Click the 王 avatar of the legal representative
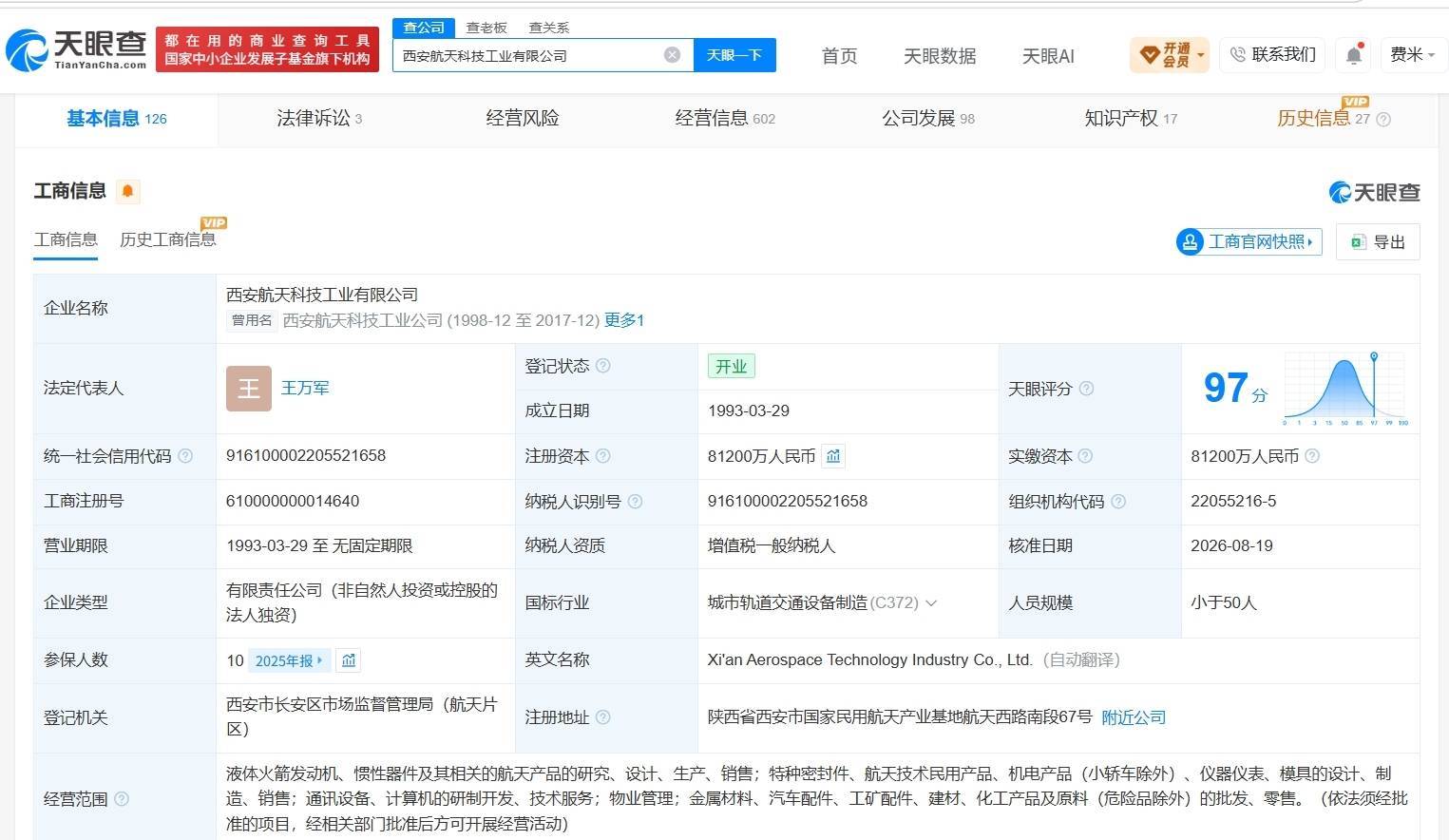 [249, 389]
